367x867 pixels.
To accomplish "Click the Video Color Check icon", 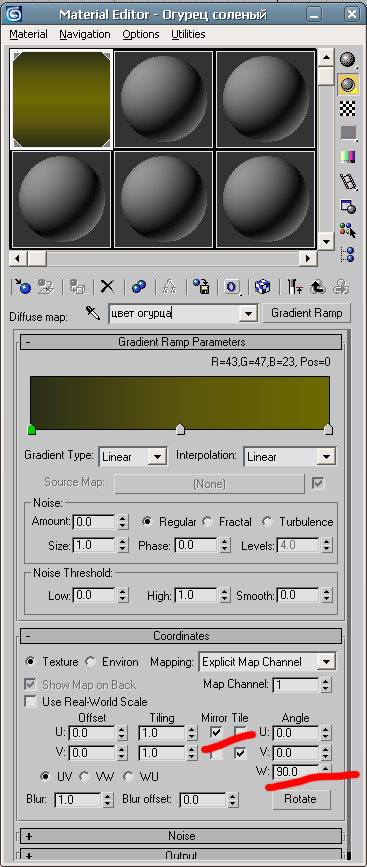I will point(348,158).
